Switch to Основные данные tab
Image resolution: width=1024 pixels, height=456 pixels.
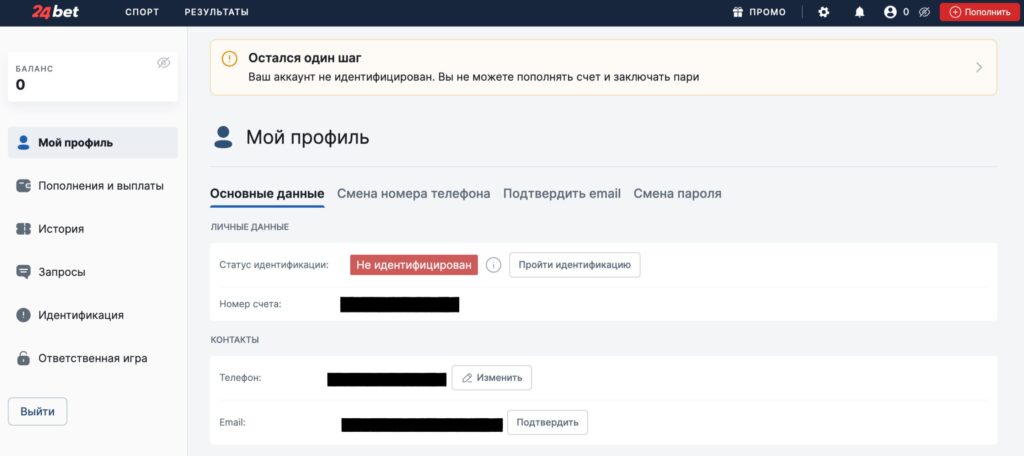point(267,194)
